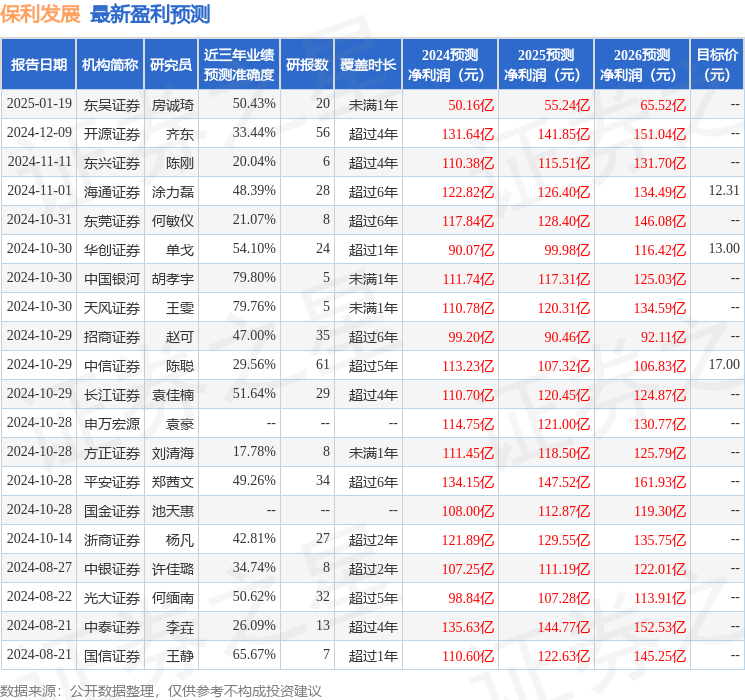Click target price 12.31
The width and height of the screenshot is (745, 700).
pyautogui.click(x=724, y=191)
